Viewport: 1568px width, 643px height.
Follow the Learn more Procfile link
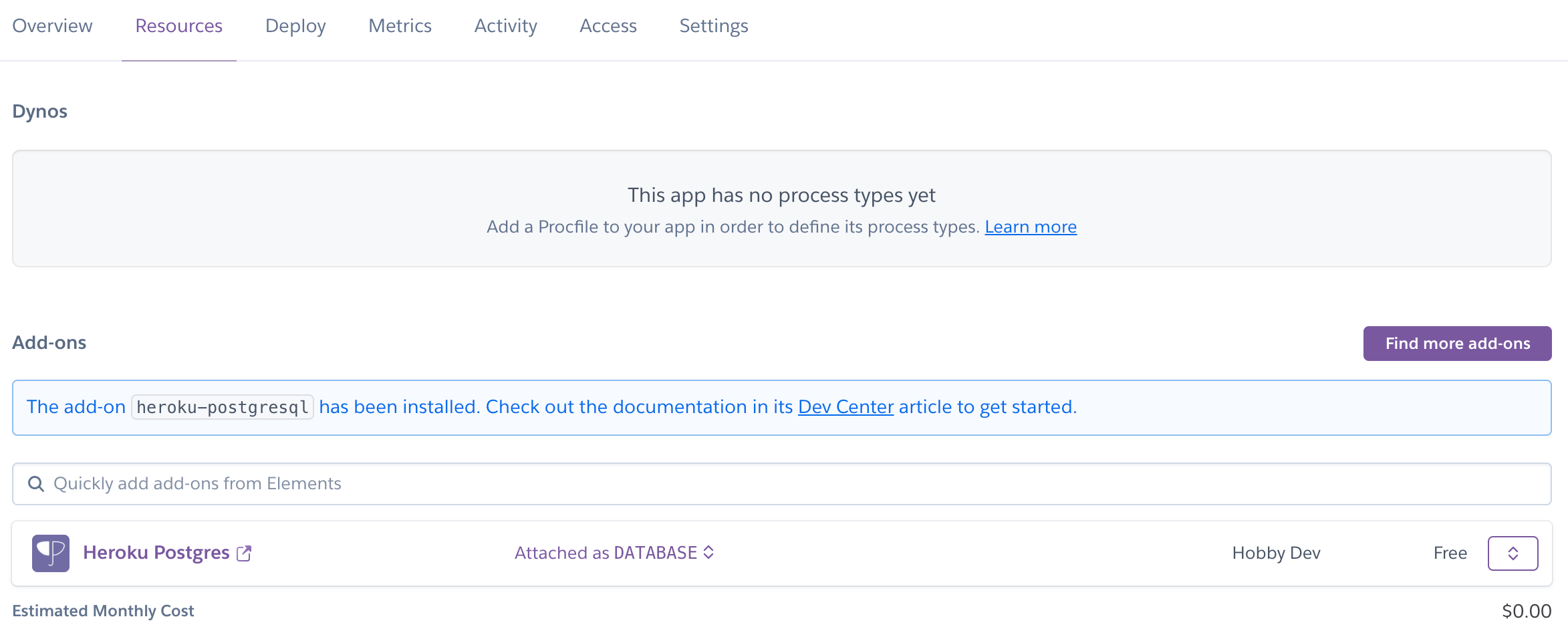[1030, 227]
